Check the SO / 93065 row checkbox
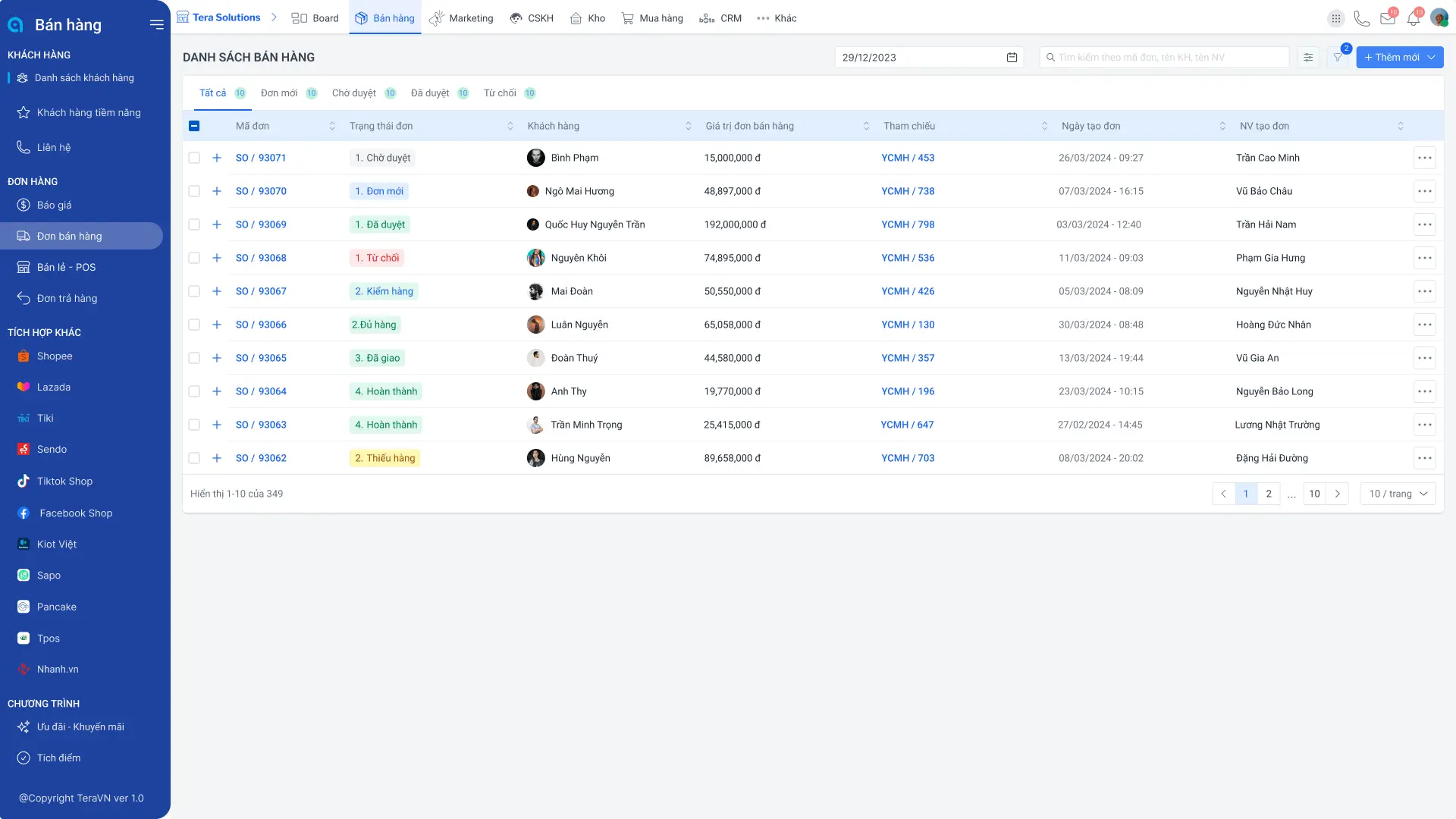The image size is (1456, 819). pyautogui.click(x=194, y=358)
